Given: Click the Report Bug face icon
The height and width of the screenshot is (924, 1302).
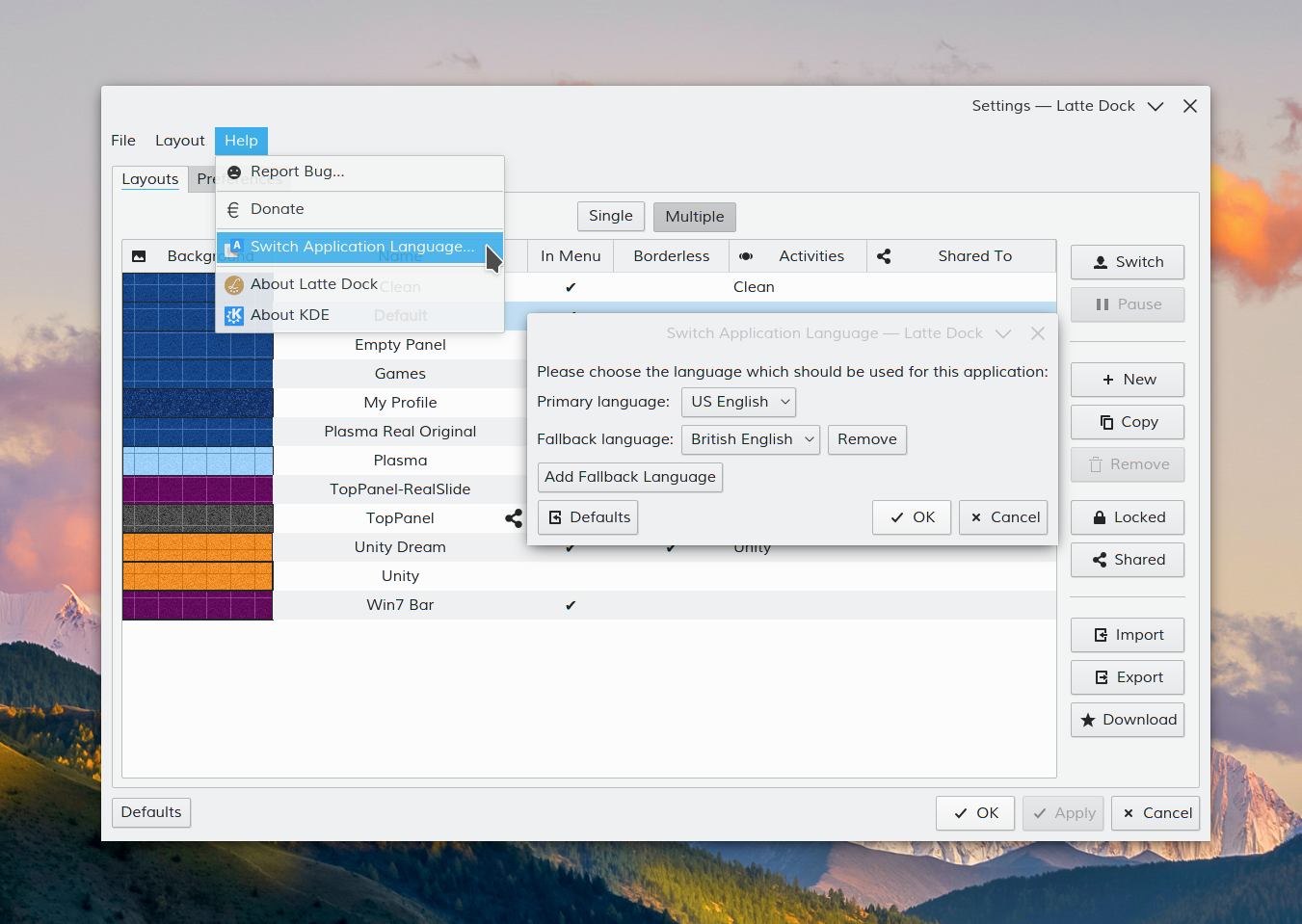Looking at the screenshot, I should [x=234, y=172].
